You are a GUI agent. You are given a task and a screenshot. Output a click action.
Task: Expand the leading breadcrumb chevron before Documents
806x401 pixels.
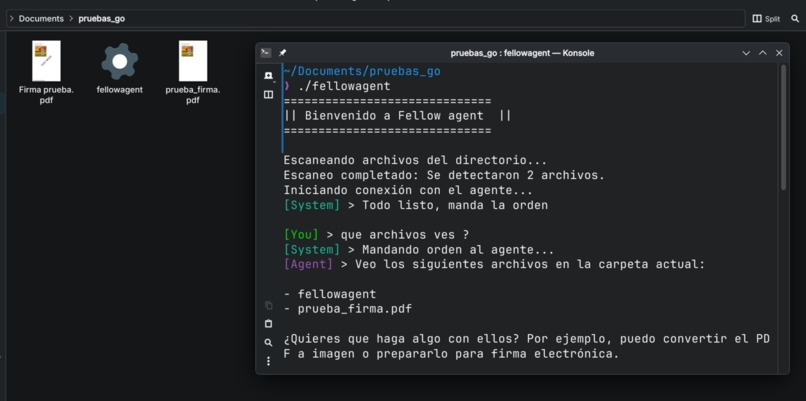pyautogui.click(x=12, y=19)
